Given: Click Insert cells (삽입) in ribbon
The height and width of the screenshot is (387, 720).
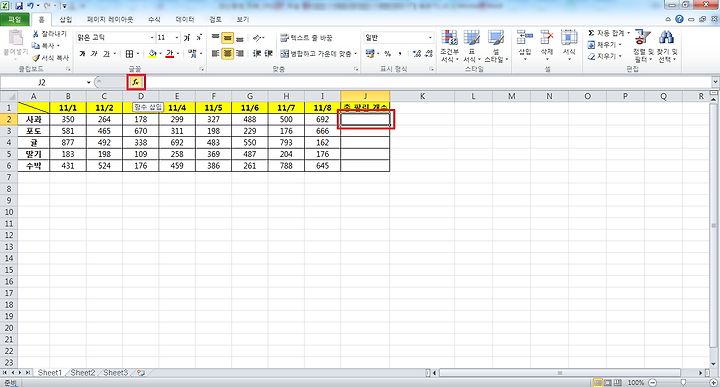Looking at the screenshot, I should click(x=525, y=46).
